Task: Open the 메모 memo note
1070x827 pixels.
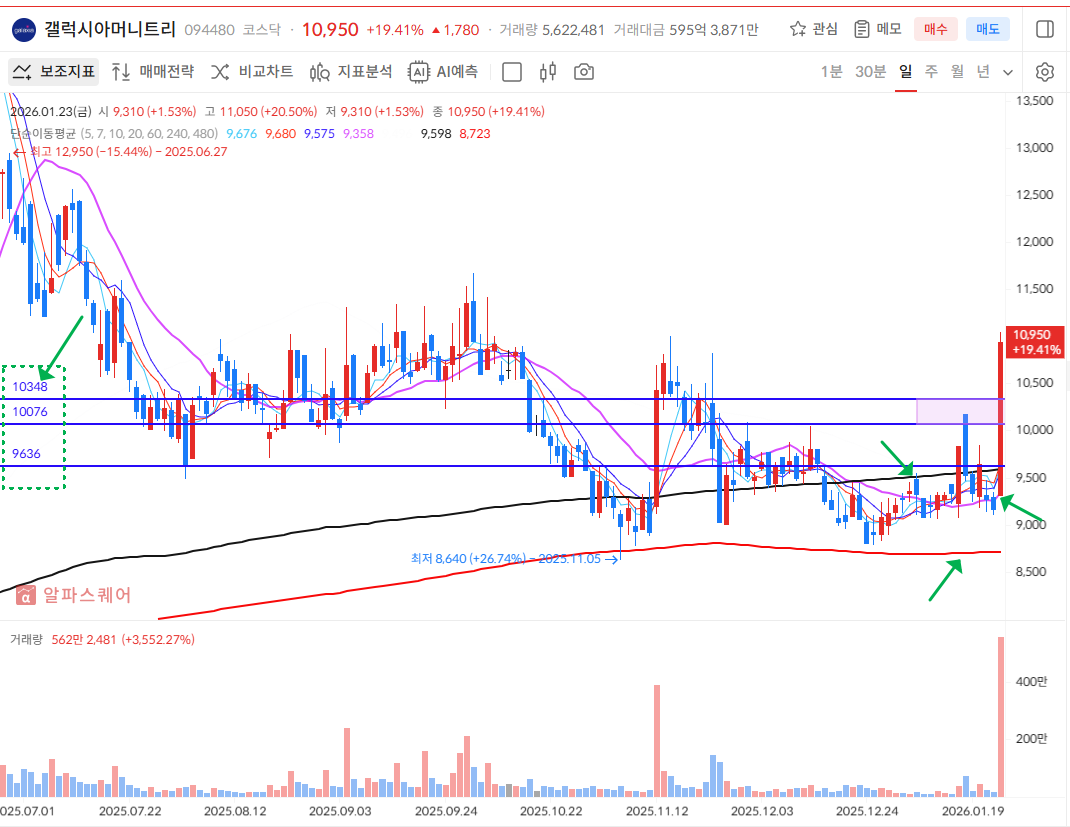Action: tap(877, 29)
